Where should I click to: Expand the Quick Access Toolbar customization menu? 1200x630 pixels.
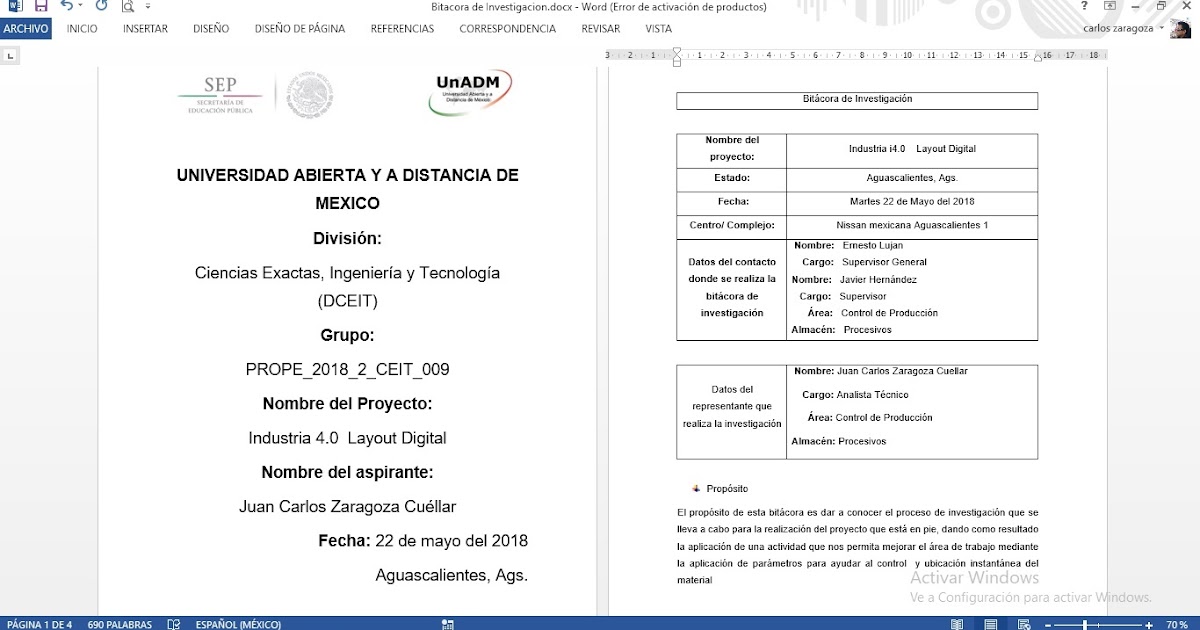point(147,6)
